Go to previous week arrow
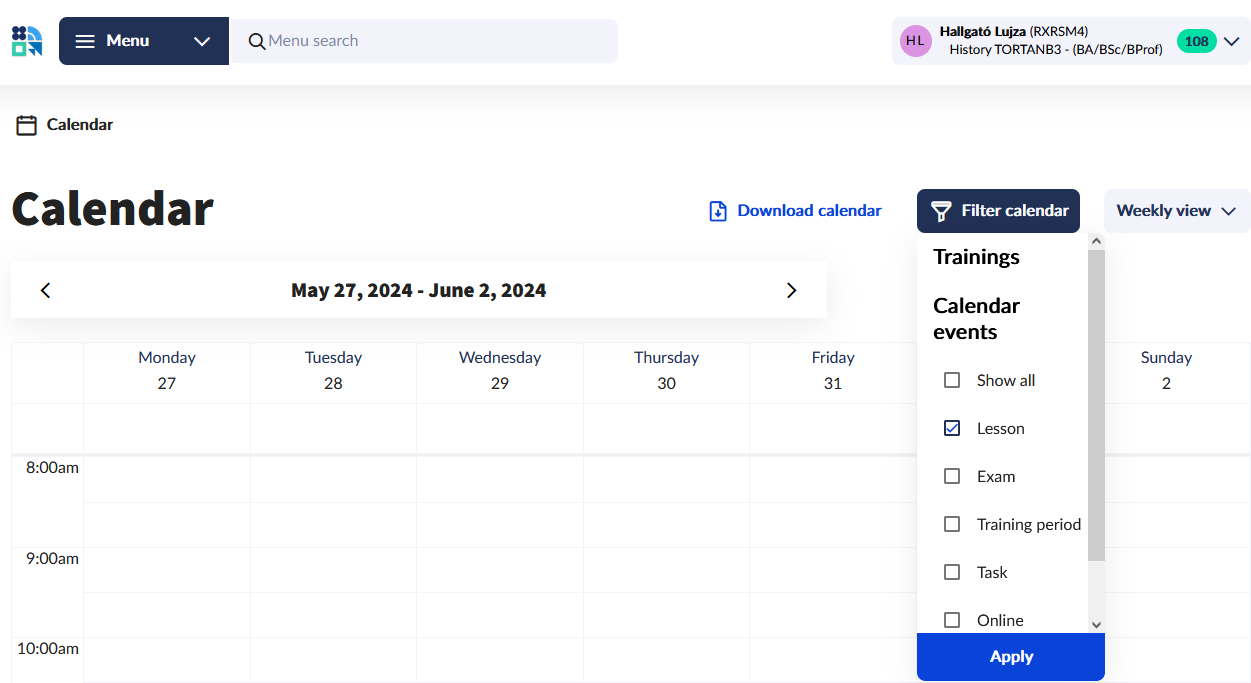This screenshot has width=1251, height=683. point(45,290)
